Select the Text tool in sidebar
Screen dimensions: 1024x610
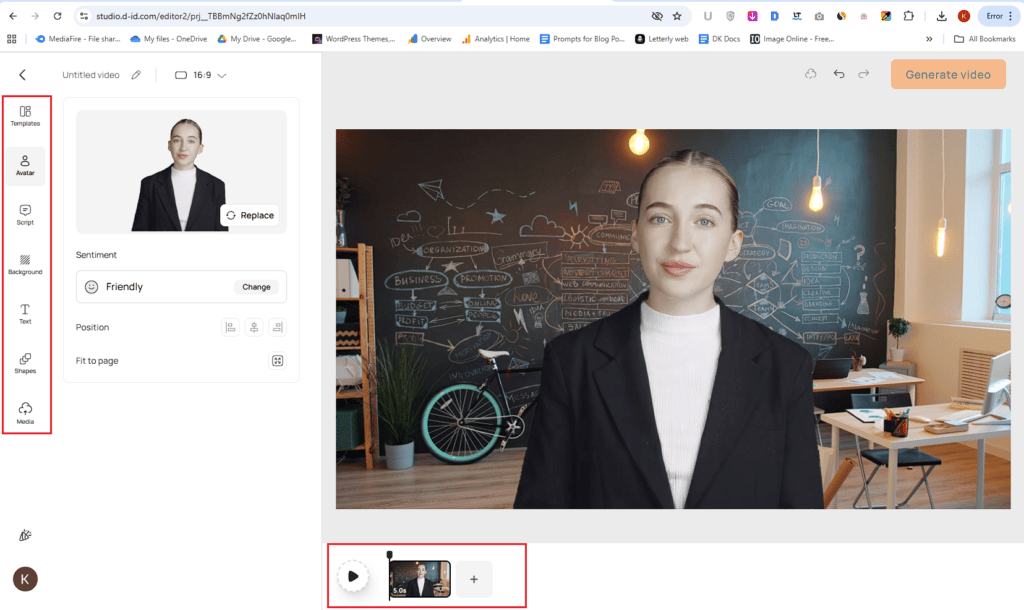pos(25,314)
